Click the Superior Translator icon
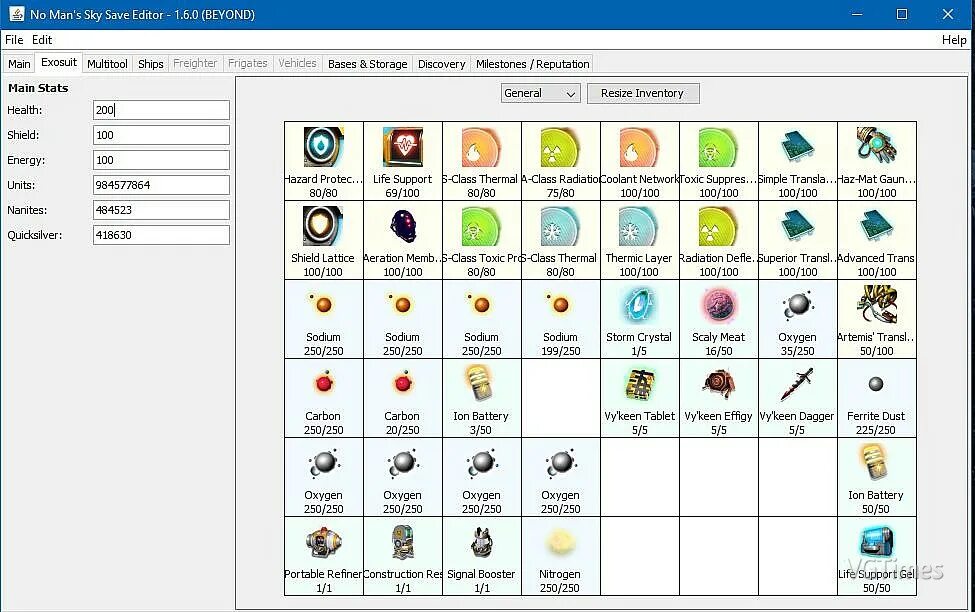This screenshot has width=975, height=612. click(798, 226)
